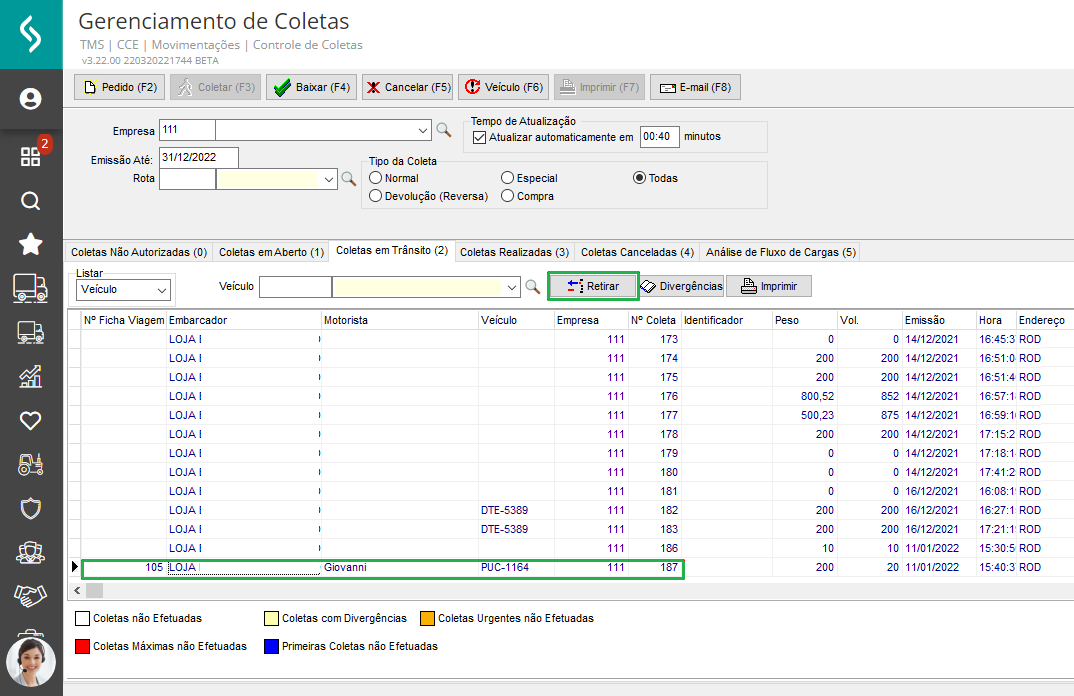Click the Rota code input field
The width and height of the screenshot is (1074, 696).
pyautogui.click(x=187, y=179)
